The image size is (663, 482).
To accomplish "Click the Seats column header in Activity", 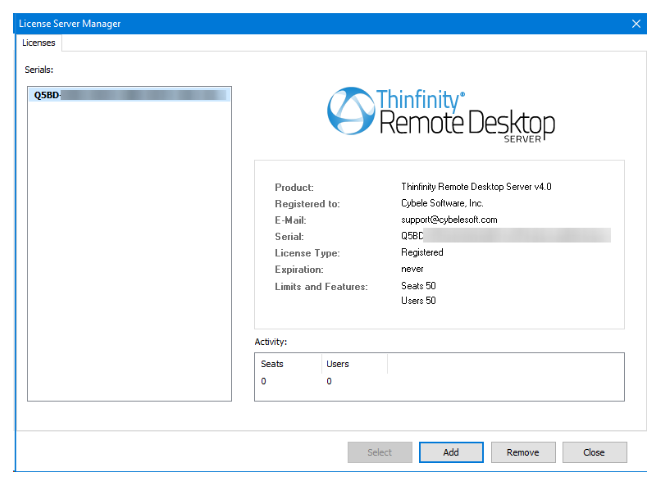I will pyautogui.click(x=288, y=364).
